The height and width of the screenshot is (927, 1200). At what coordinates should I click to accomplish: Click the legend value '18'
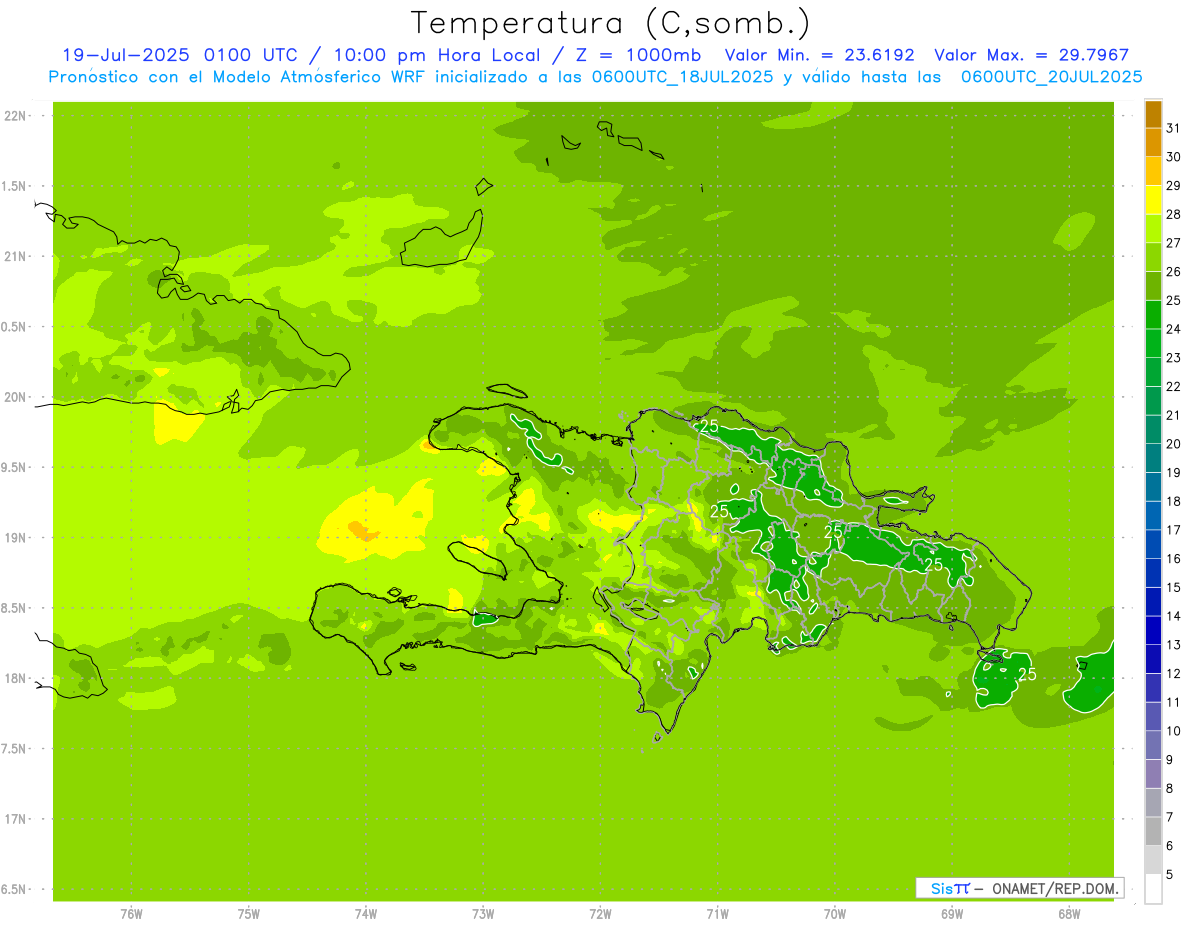pos(1174,501)
